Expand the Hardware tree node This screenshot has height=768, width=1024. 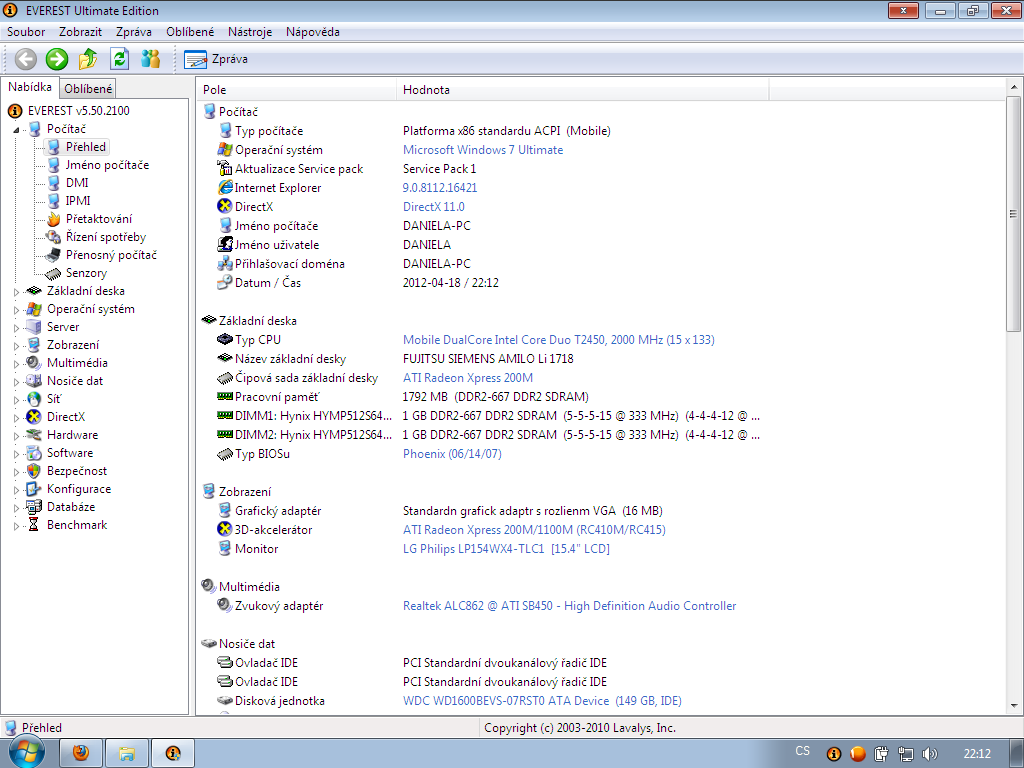[x=16, y=436]
